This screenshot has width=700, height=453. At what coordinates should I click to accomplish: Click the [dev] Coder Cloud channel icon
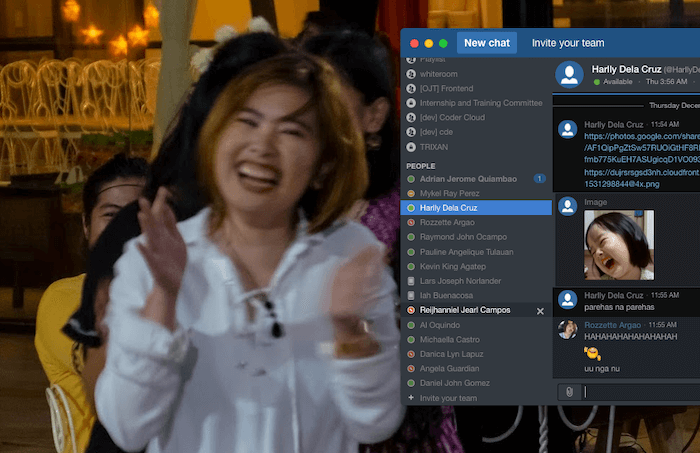pyautogui.click(x=411, y=117)
